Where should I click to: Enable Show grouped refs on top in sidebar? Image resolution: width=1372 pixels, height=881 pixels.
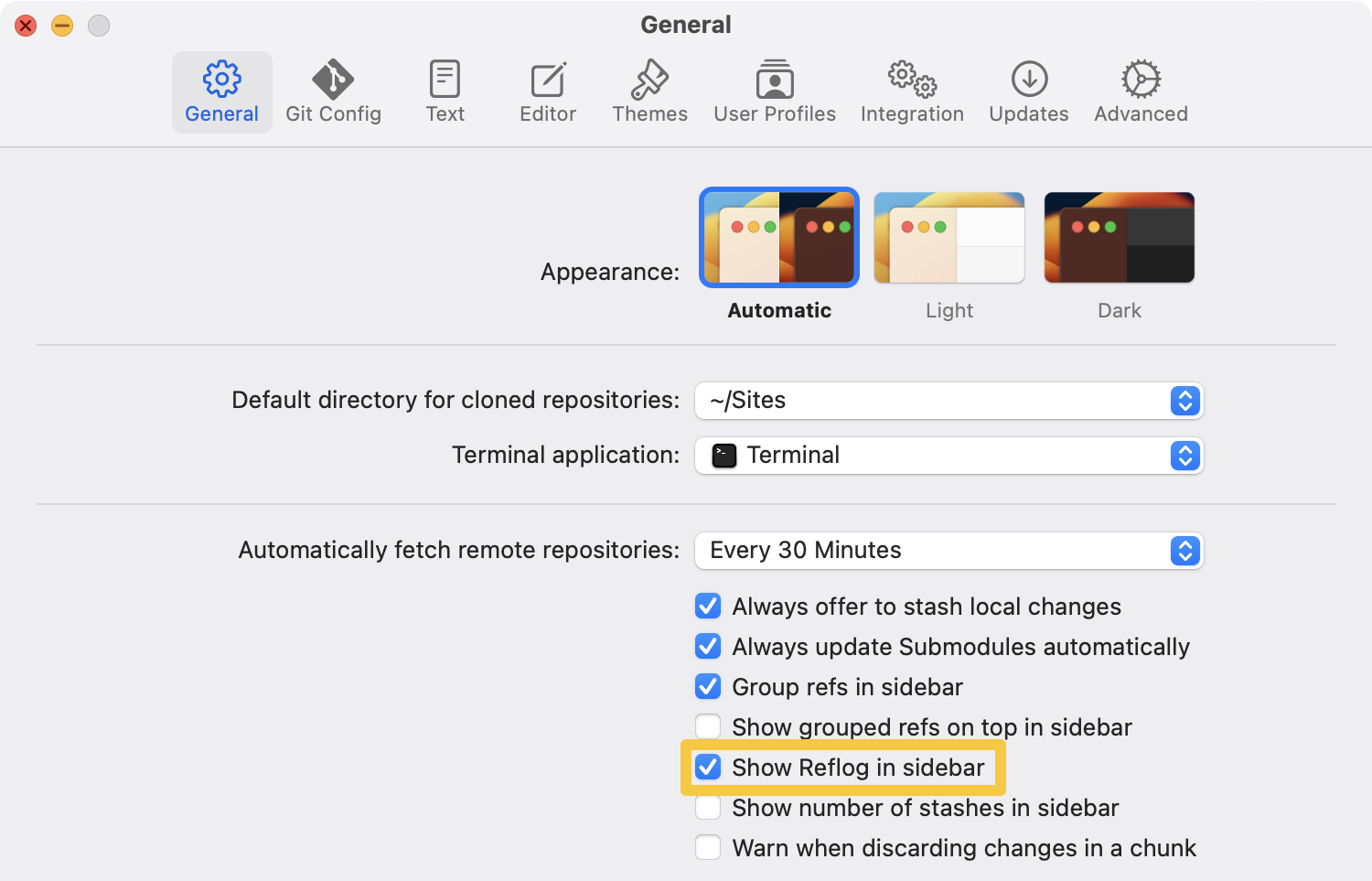tap(707, 726)
